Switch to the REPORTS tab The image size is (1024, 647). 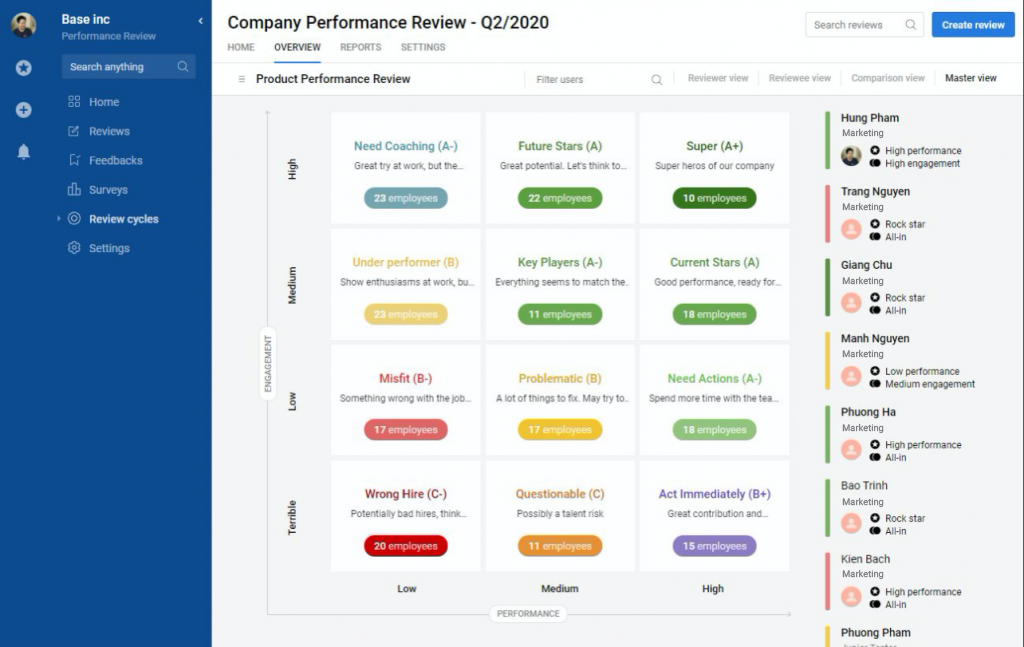(360, 47)
